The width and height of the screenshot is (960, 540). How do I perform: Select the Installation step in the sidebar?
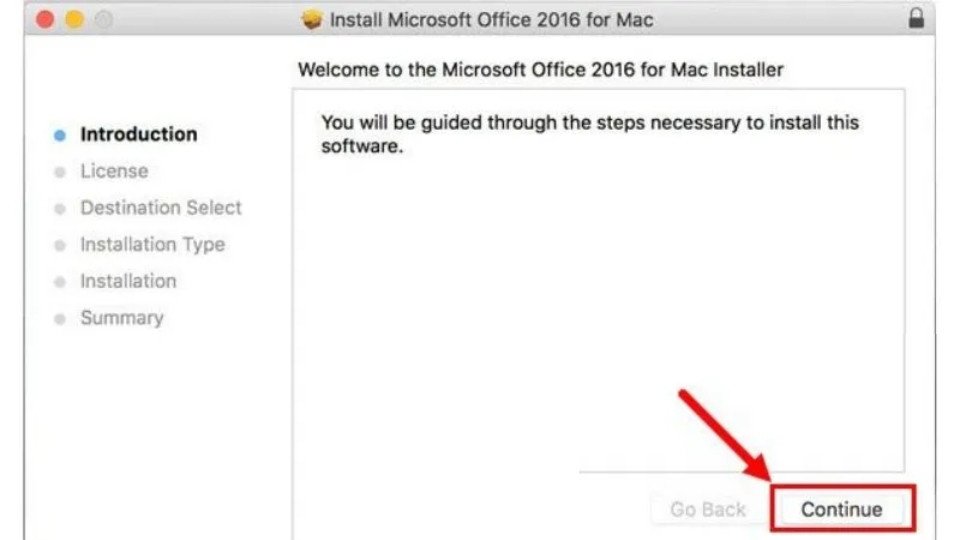click(128, 281)
